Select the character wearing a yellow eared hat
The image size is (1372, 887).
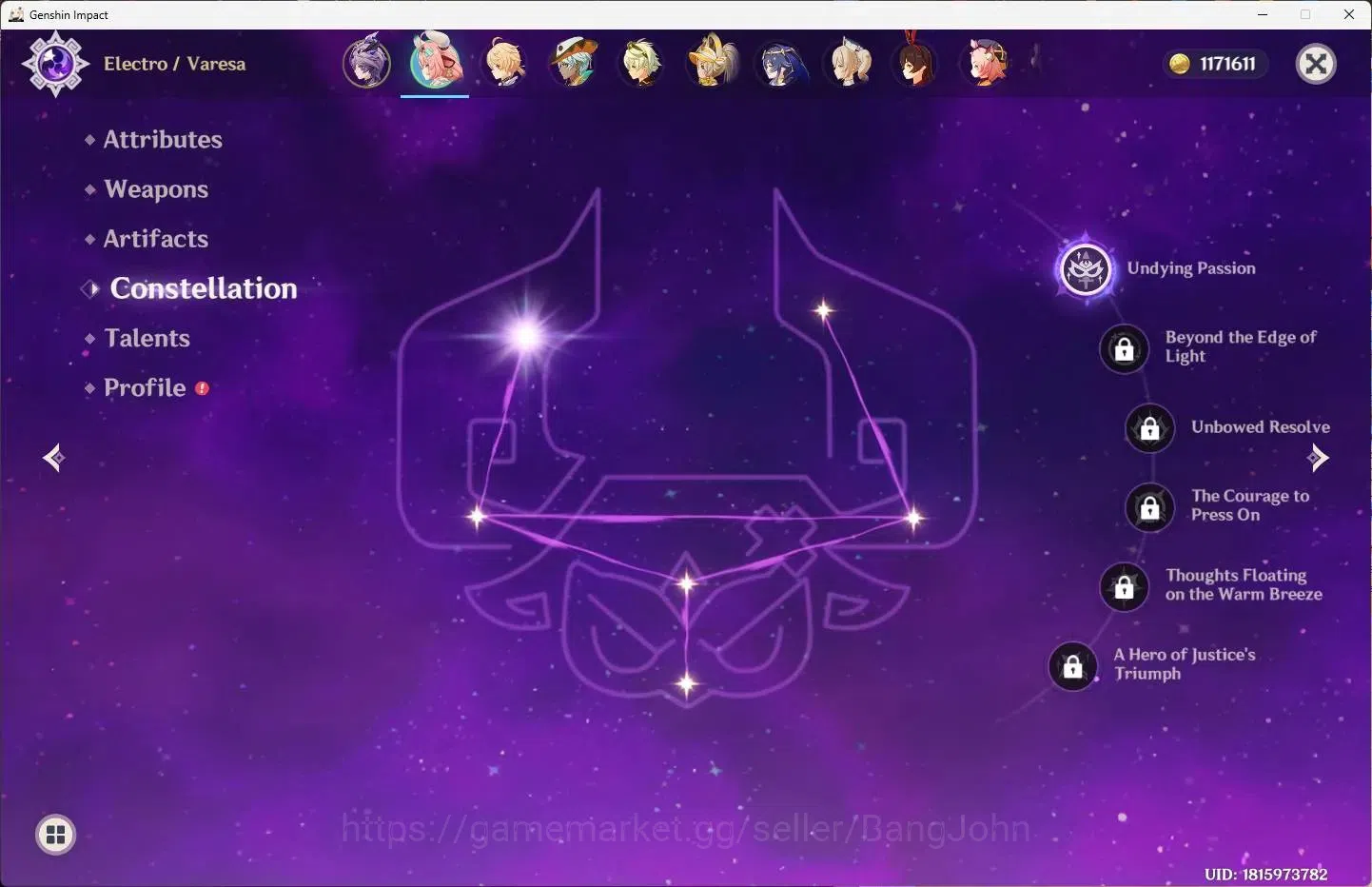point(713,61)
